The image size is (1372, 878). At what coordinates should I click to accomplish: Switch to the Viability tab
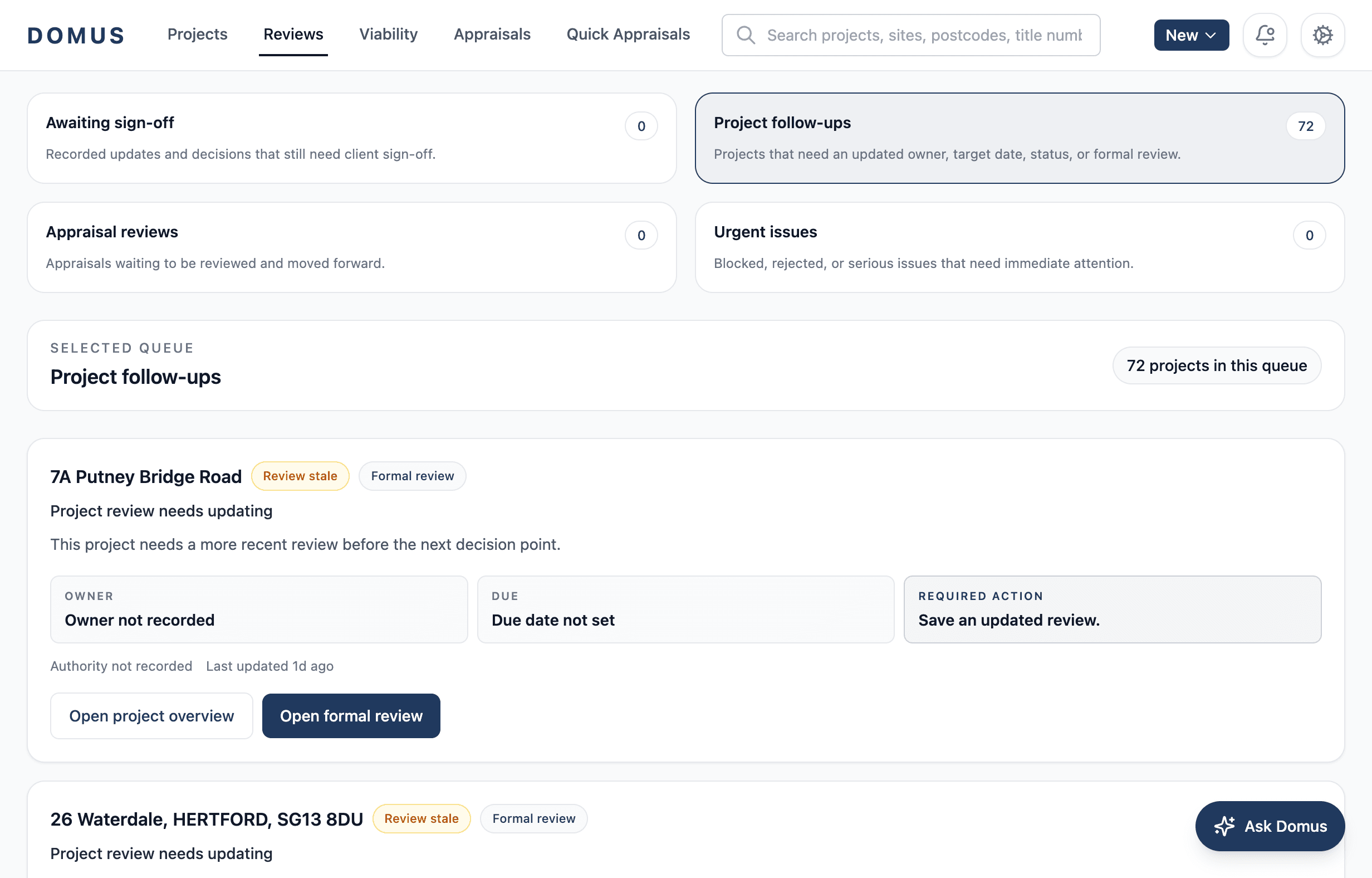[388, 34]
